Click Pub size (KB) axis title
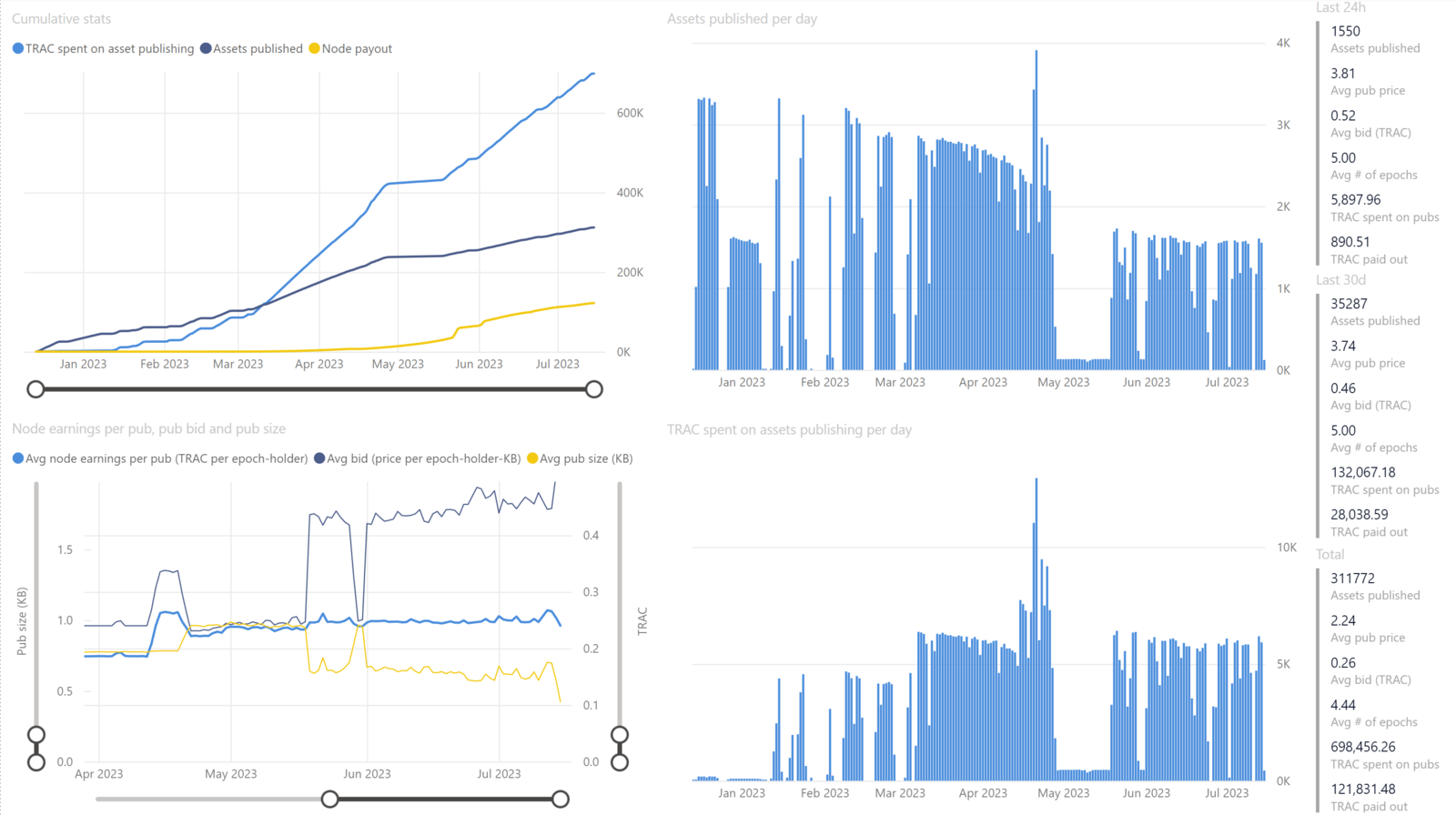The image size is (1456, 815). point(22,621)
